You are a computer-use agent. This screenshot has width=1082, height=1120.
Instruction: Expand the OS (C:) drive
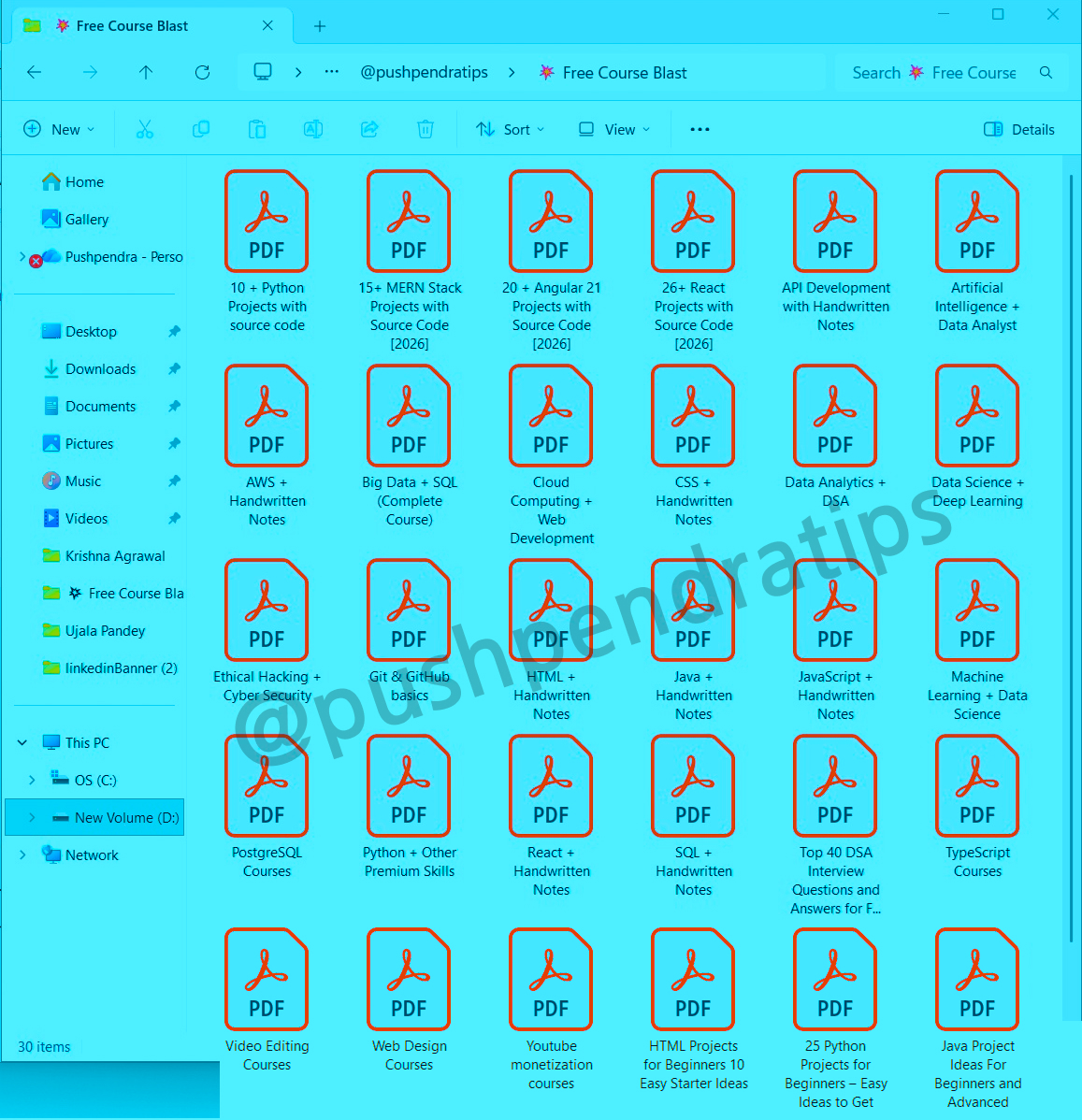[32, 780]
